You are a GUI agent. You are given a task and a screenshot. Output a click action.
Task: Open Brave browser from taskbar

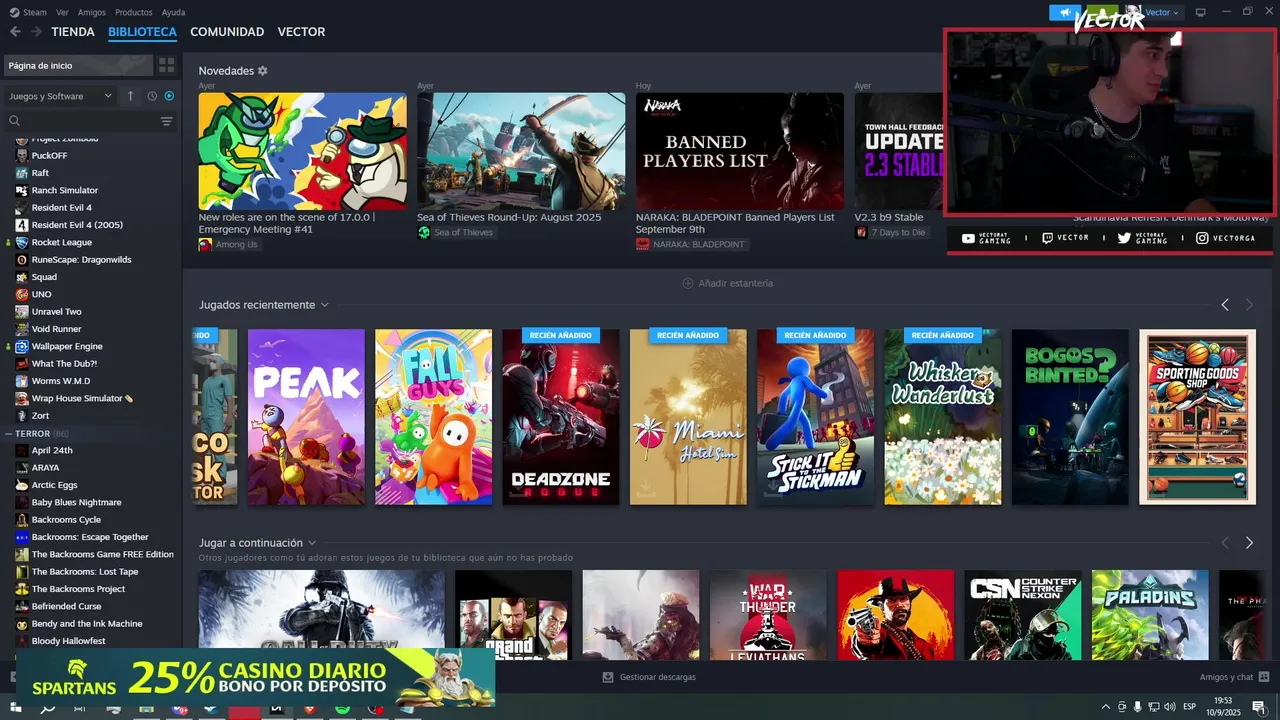click(309, 708)
